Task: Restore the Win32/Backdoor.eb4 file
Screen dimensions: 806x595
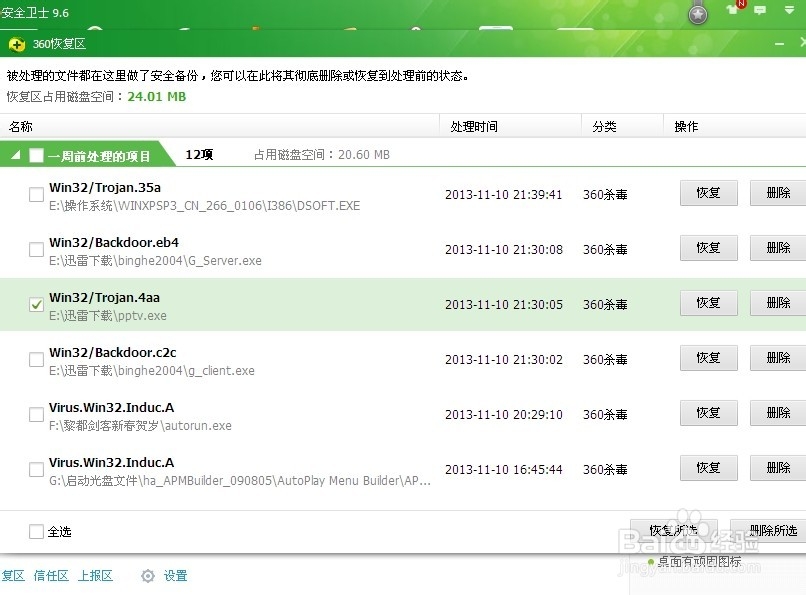Action: pyautogui.click(x=708, y=248)
